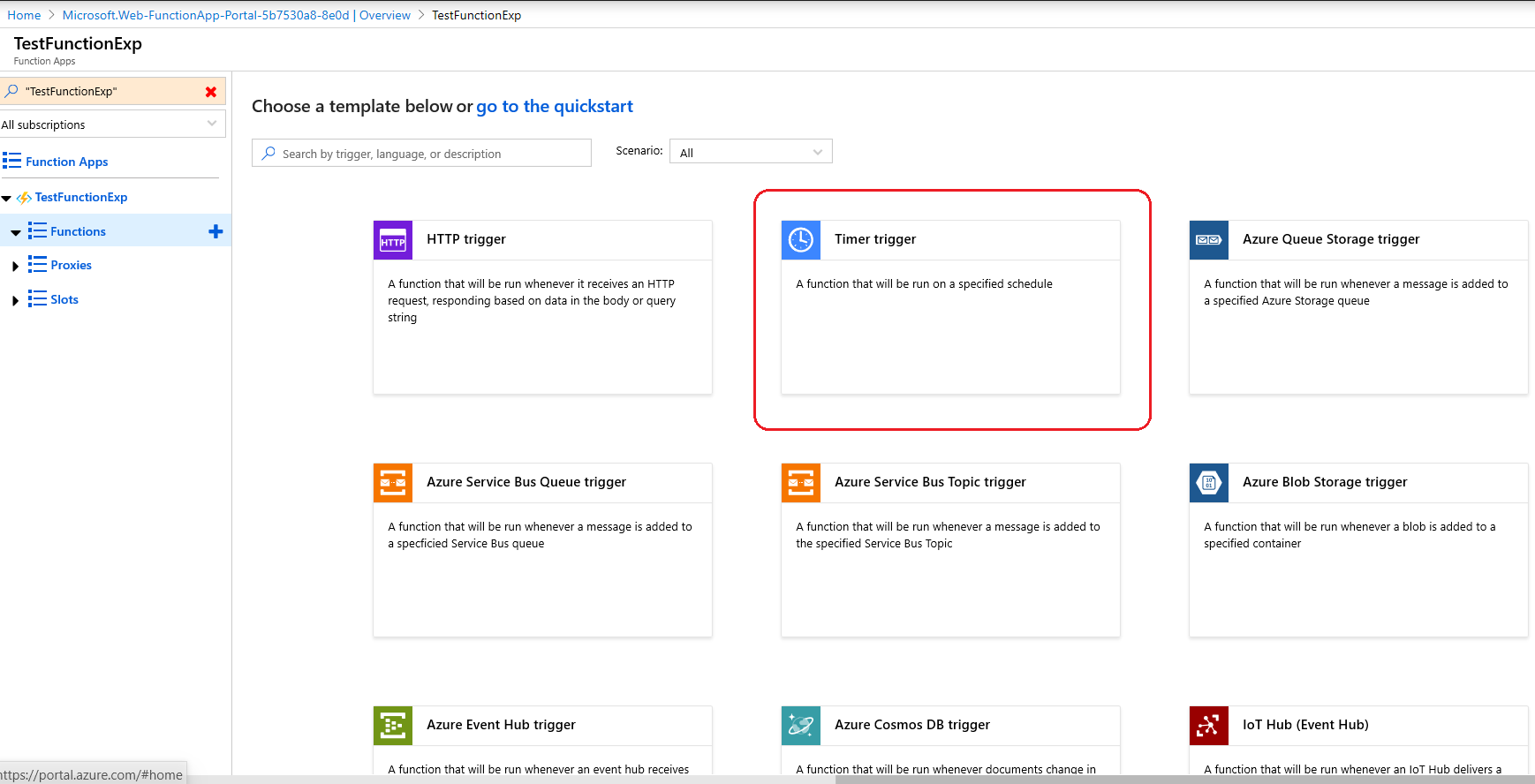Screen dimensions: 1535x784
Task: Click the Azure Event Hub trigger green icon
Action: (393, 726)
